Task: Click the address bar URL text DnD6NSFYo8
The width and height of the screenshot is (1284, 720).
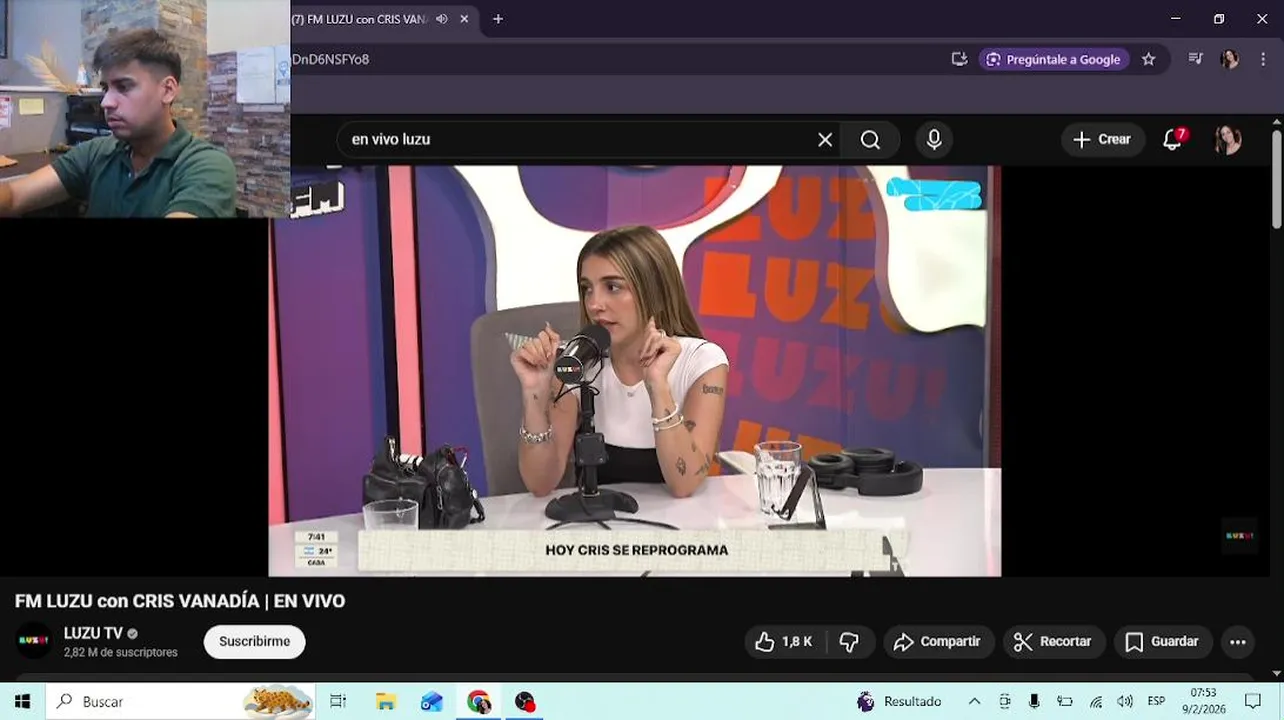Action: (330, 59)
